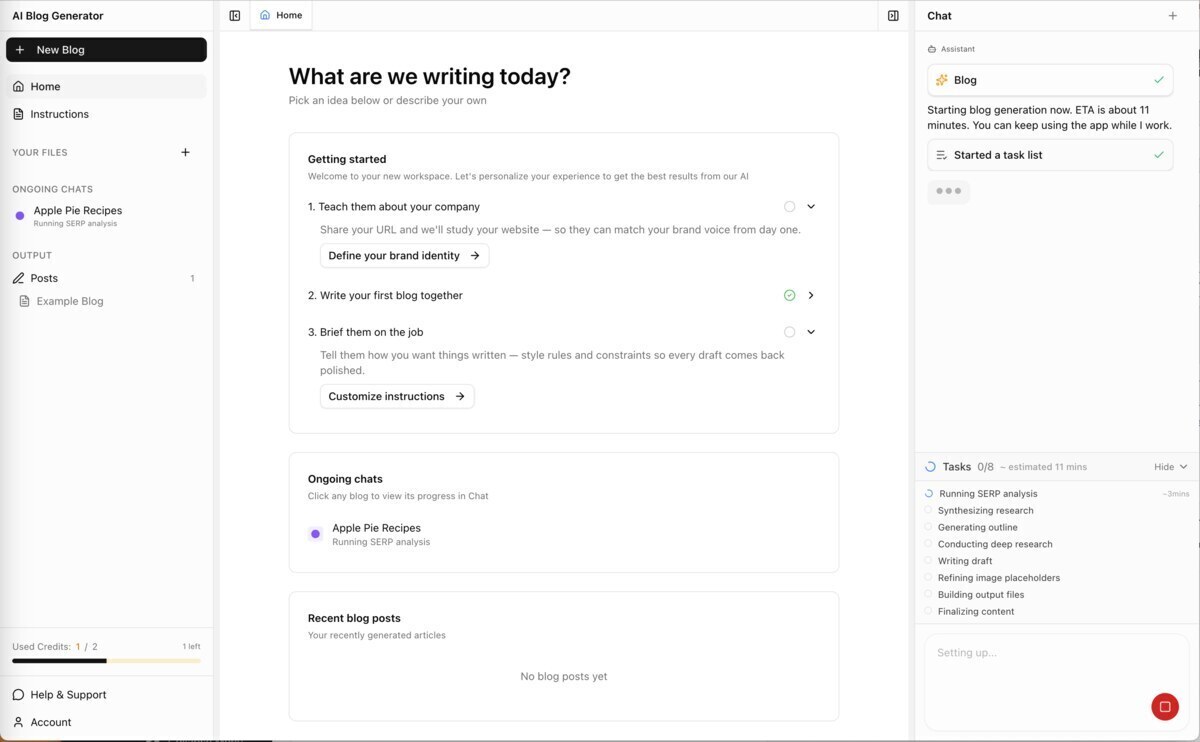
Task: Click the 'Define your brand identity' button
Action: [x=404, y=255]
